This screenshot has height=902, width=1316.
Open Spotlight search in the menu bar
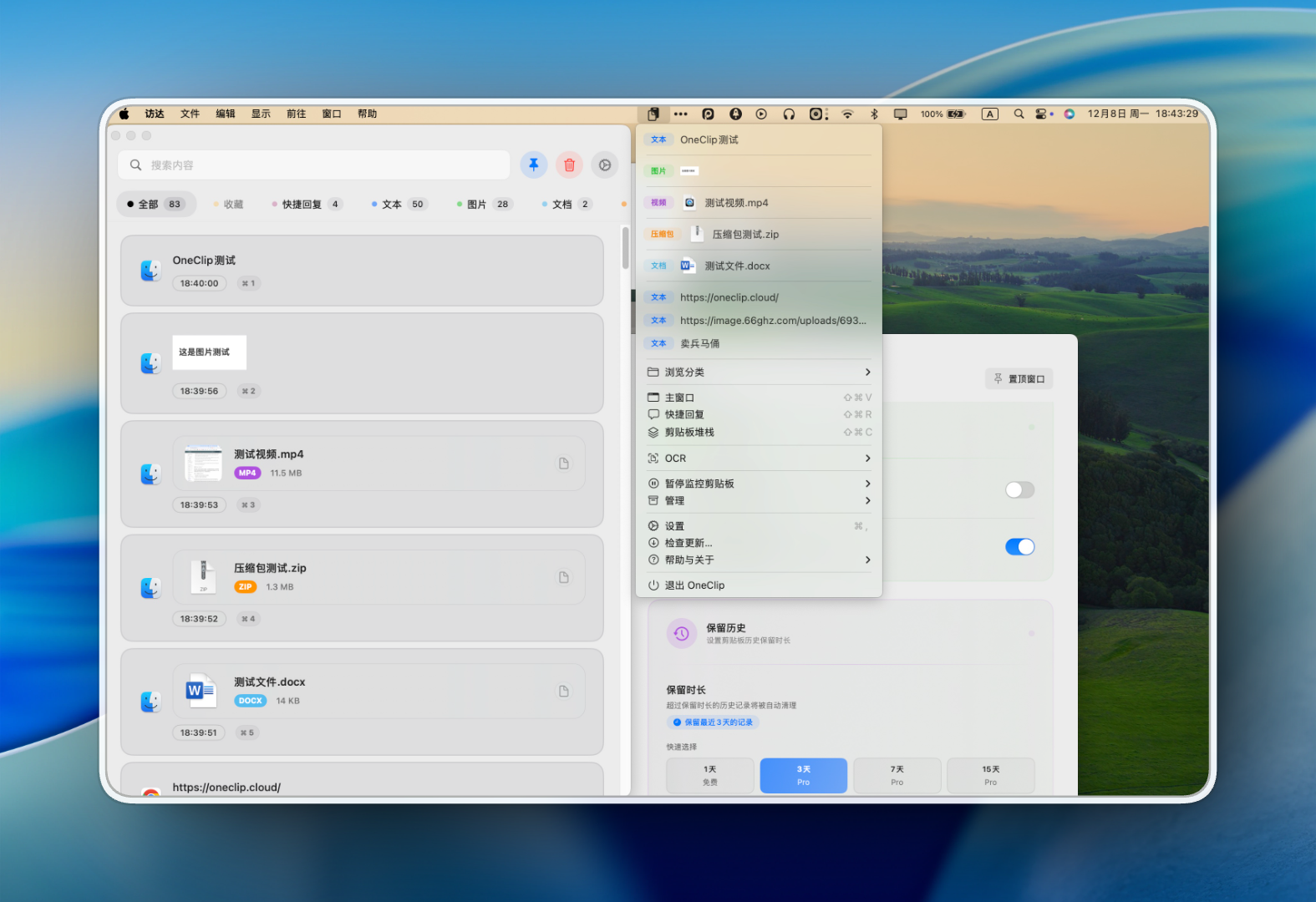tap(1019, 114)
